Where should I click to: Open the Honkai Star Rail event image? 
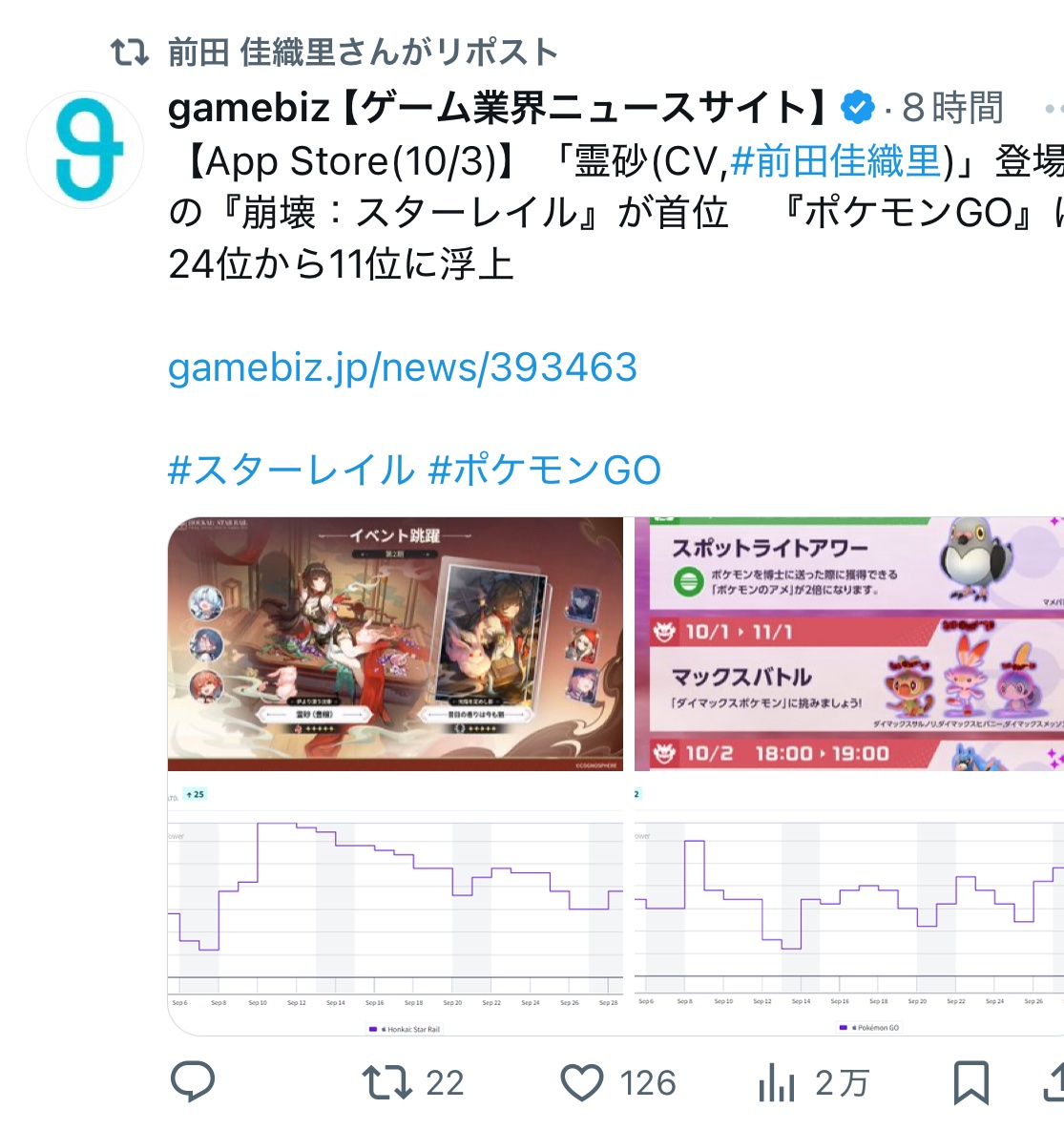click(395, 643)
